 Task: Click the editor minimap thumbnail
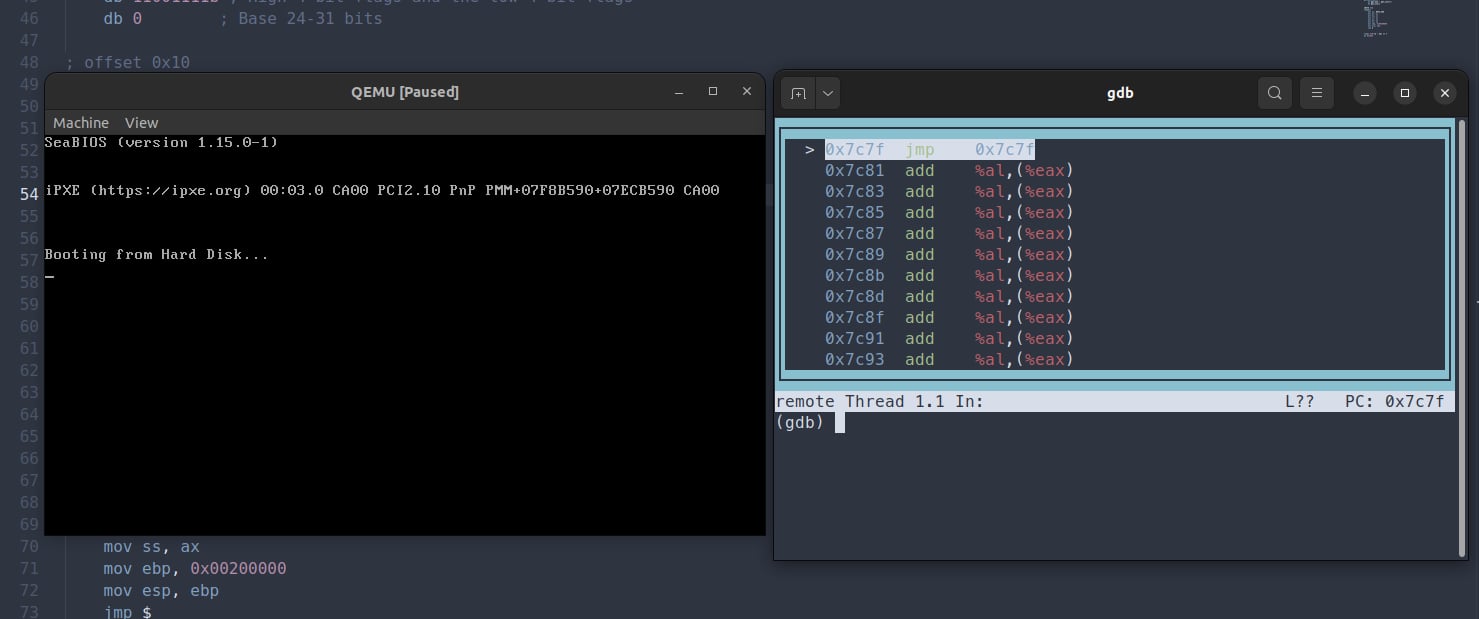click(1377, 17)
